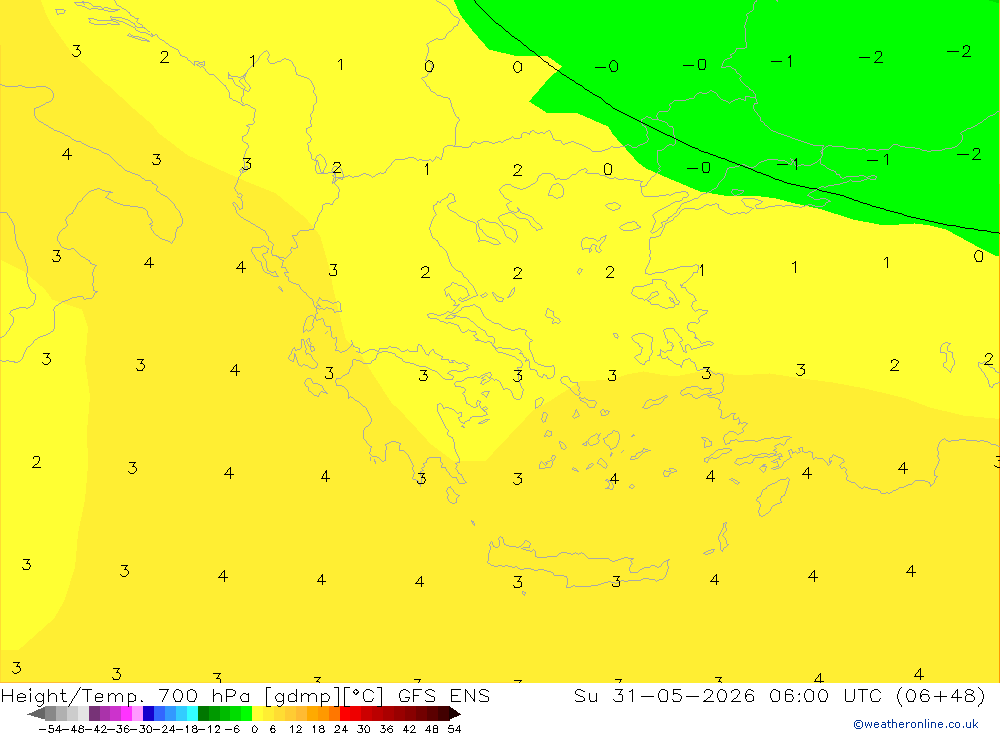This screenshot has height=733, width=1000.
Task: Click the '24' legend scale label
Action: pyautogui.click(x=341, y=729)
